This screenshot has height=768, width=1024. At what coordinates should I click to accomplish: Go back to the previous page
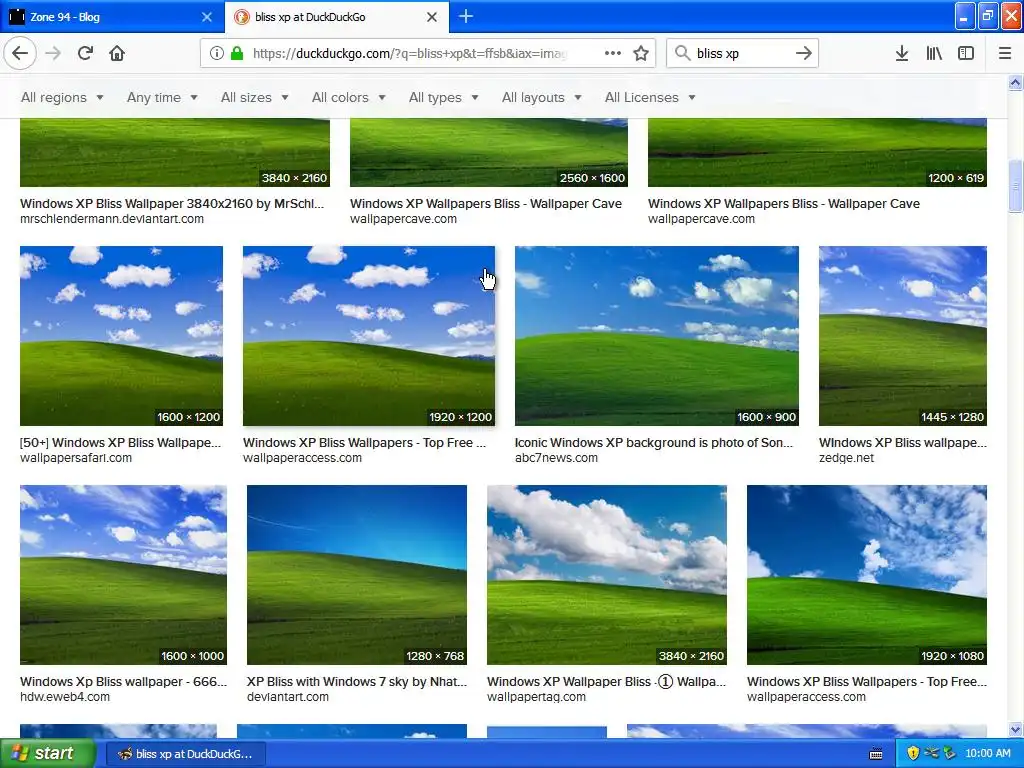click(x=20, y=53)
